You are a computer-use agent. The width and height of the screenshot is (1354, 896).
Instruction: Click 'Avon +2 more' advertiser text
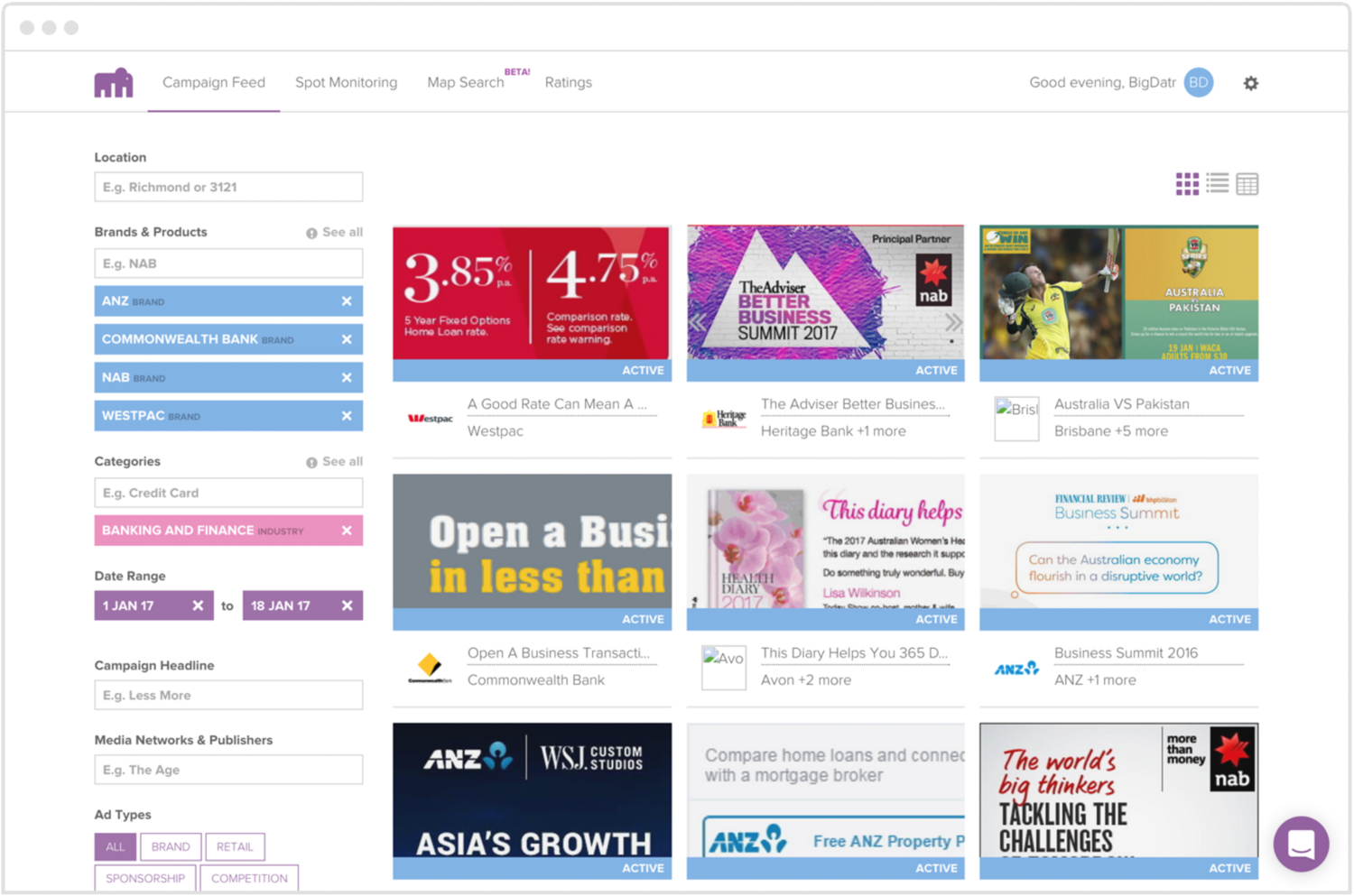click(x=806, y=680)
